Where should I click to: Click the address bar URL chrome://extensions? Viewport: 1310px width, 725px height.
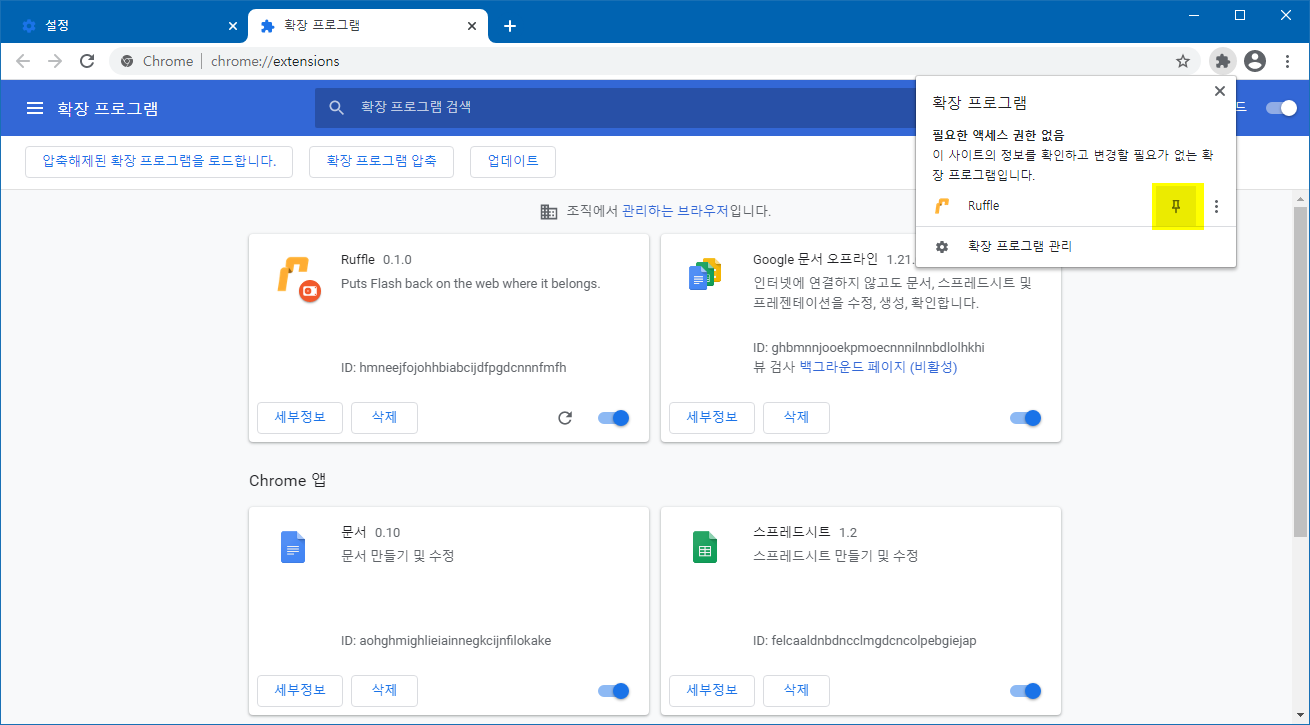(275, 61)
